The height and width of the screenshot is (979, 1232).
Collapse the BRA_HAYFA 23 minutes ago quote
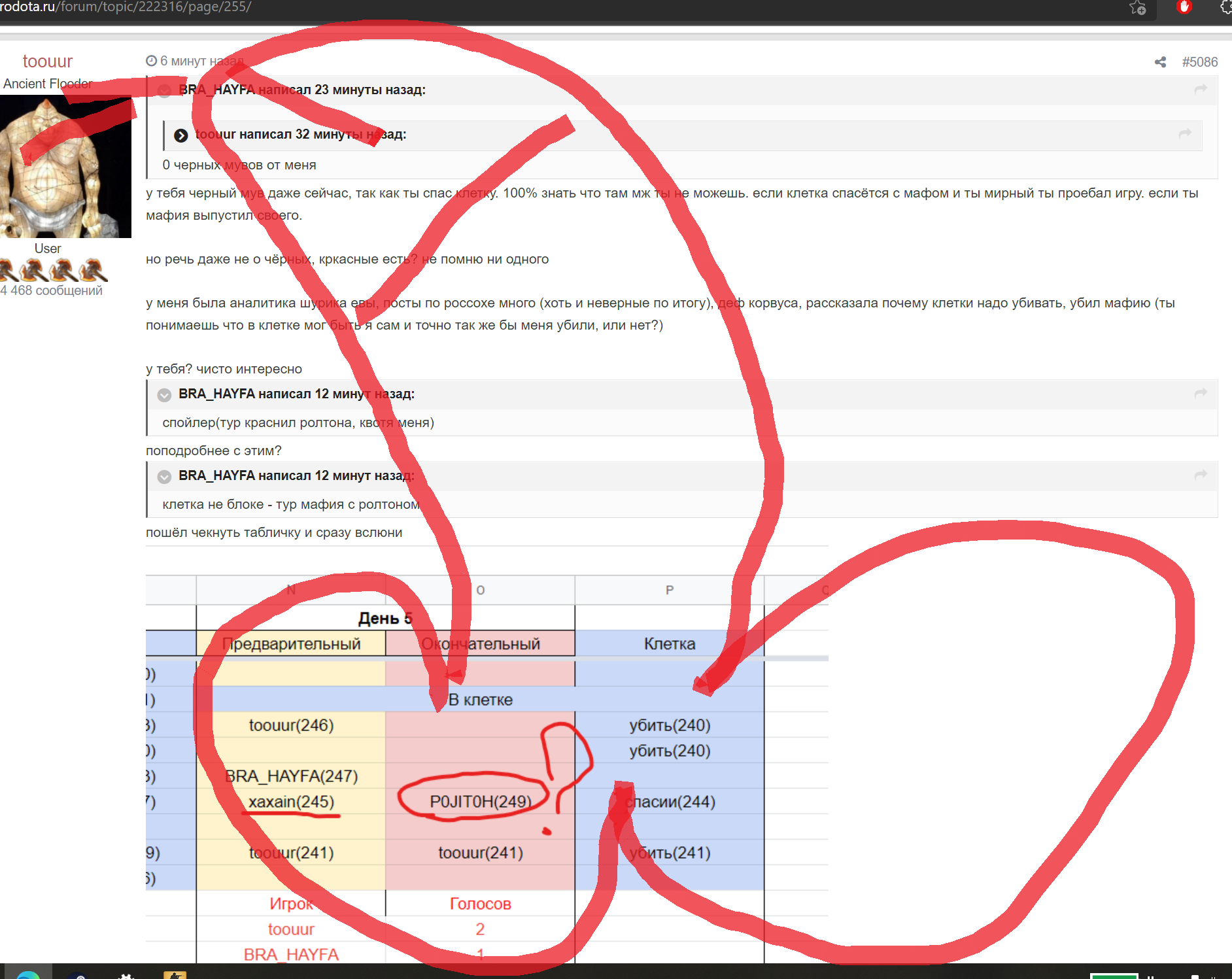[164, 90]
